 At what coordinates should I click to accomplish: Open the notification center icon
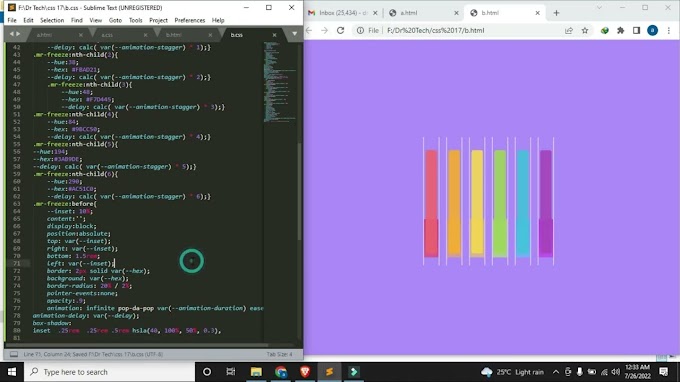(x=664, y=372)
